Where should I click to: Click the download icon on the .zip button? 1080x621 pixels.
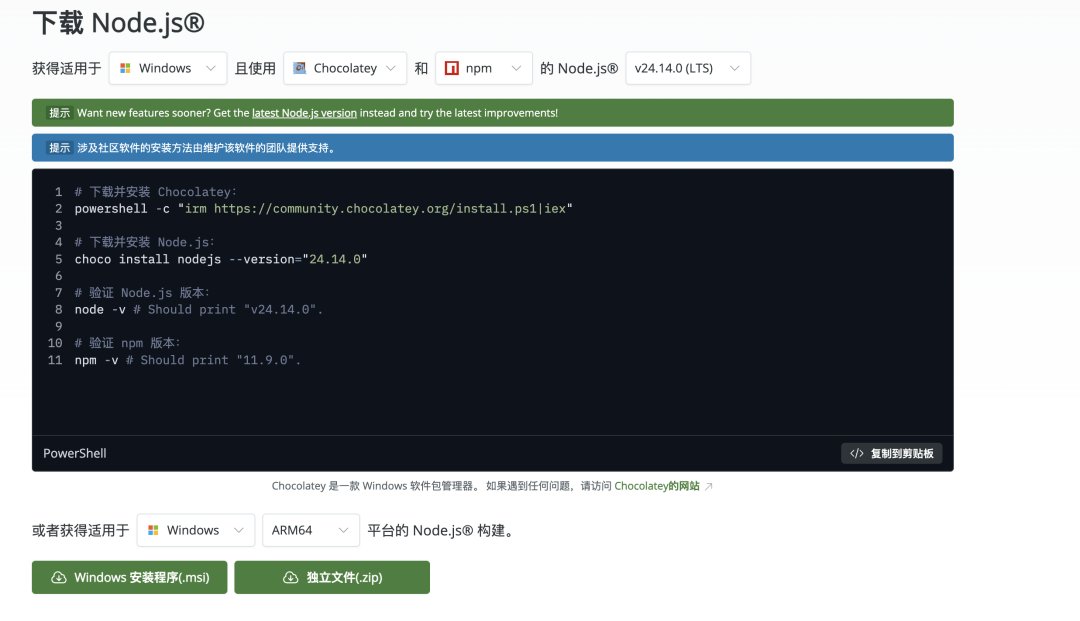point(291,578)
